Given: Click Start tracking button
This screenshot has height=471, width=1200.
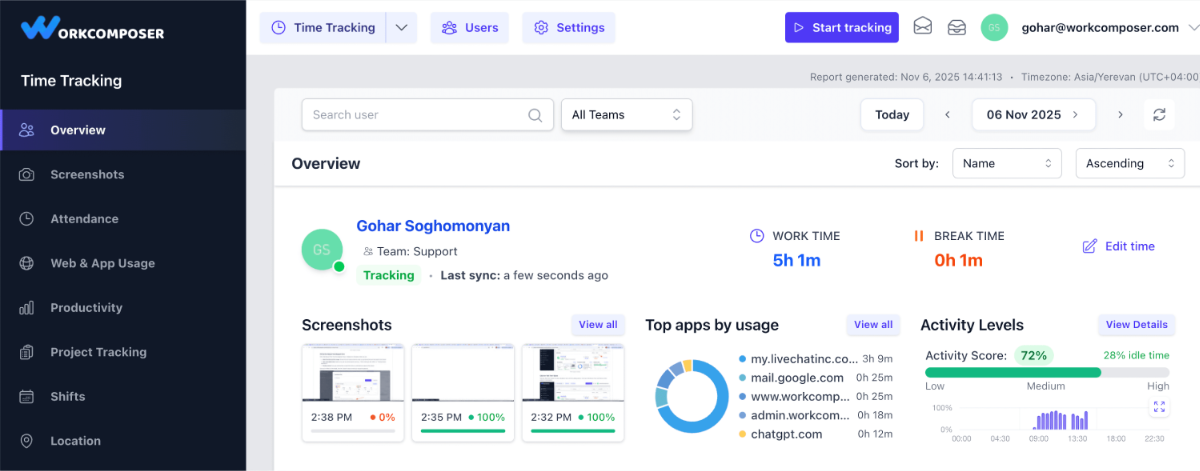Looking at the screenshot, I should tap(842, 28).
